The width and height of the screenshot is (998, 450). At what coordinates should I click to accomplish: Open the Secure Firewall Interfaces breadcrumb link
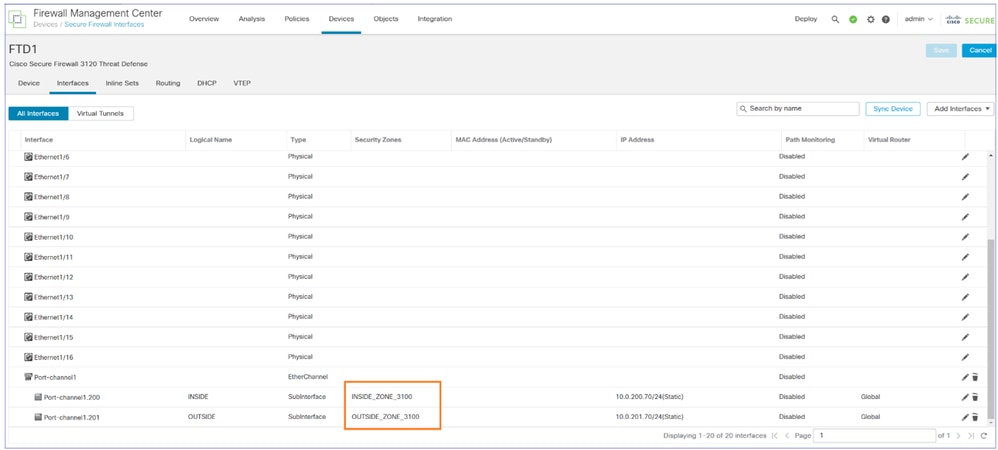tap(104, 25)
